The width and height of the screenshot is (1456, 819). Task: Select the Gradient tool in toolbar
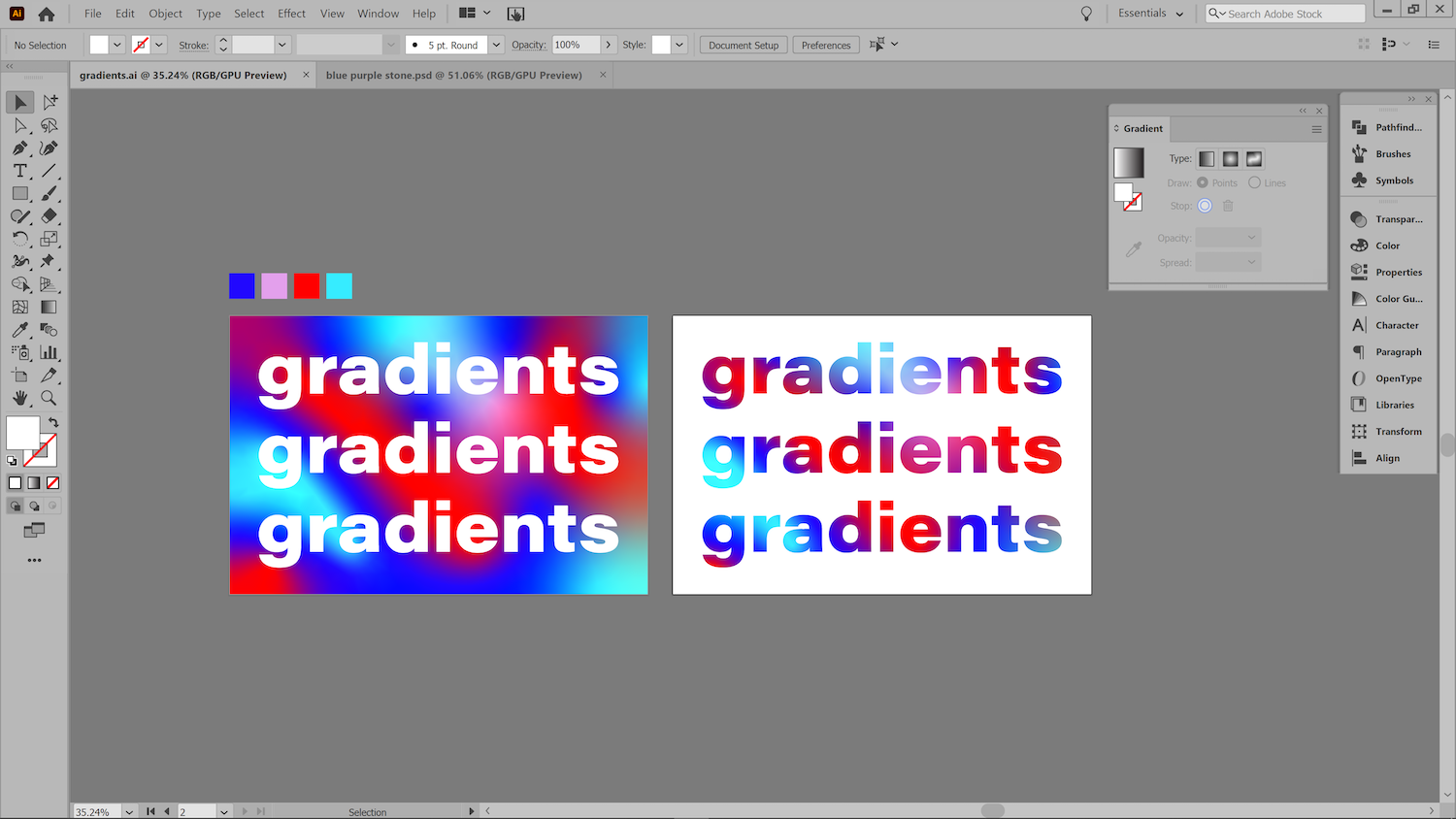50,307
